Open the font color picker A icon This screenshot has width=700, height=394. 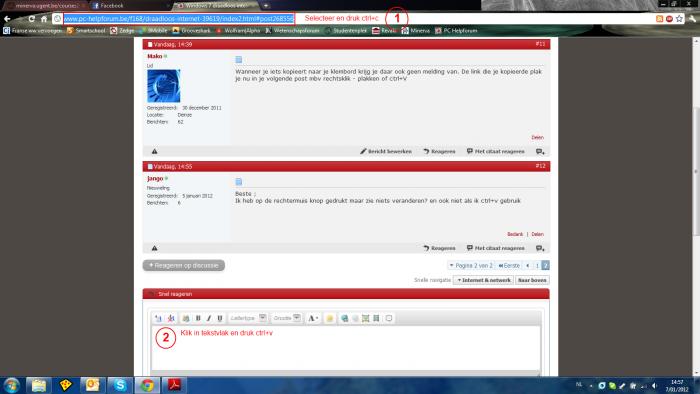[313, 318]
